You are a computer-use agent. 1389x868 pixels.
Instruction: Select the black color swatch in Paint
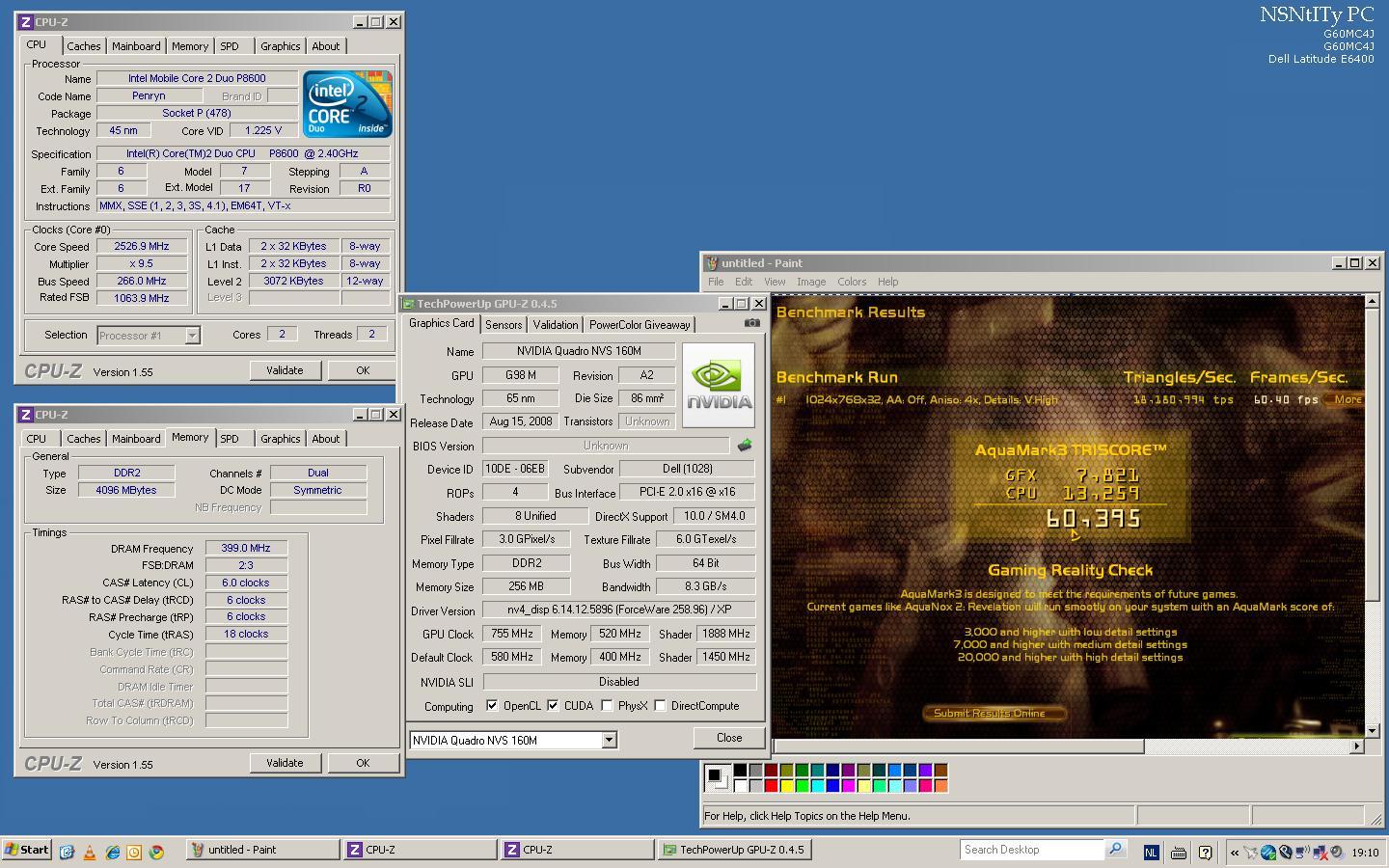740,770
